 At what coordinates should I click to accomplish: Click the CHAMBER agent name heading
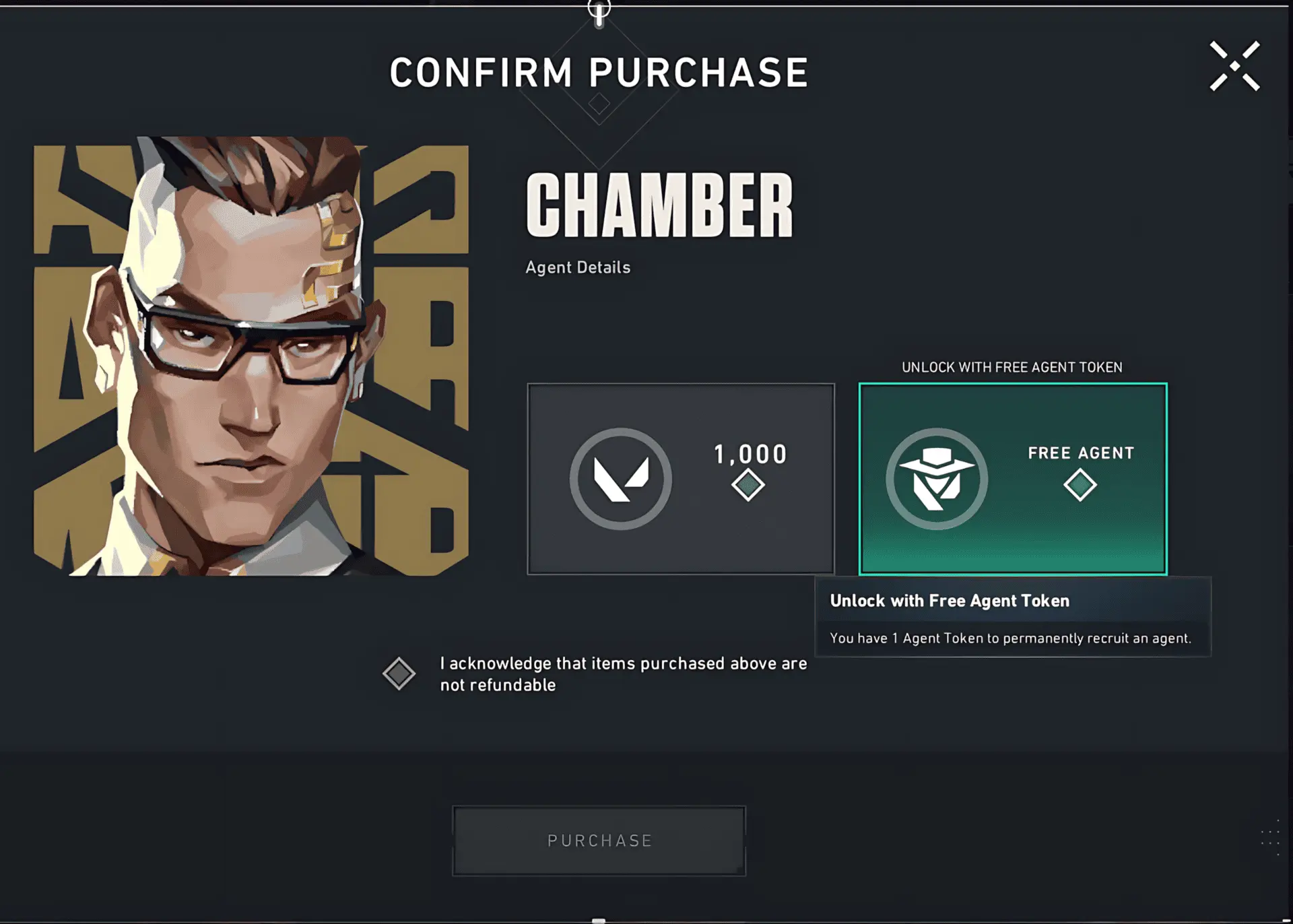pos(659,205)
